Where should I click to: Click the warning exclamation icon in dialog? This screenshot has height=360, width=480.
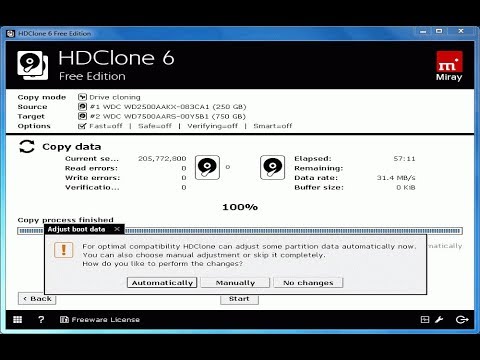pos(63,250)
